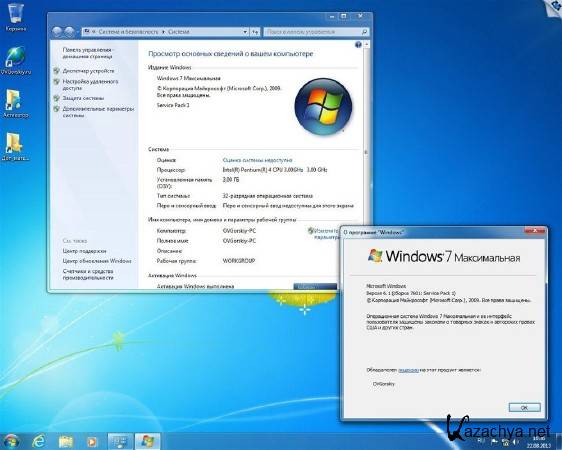
Task: Click the Back arrow in the System window
Action: [x=57, y=32]
